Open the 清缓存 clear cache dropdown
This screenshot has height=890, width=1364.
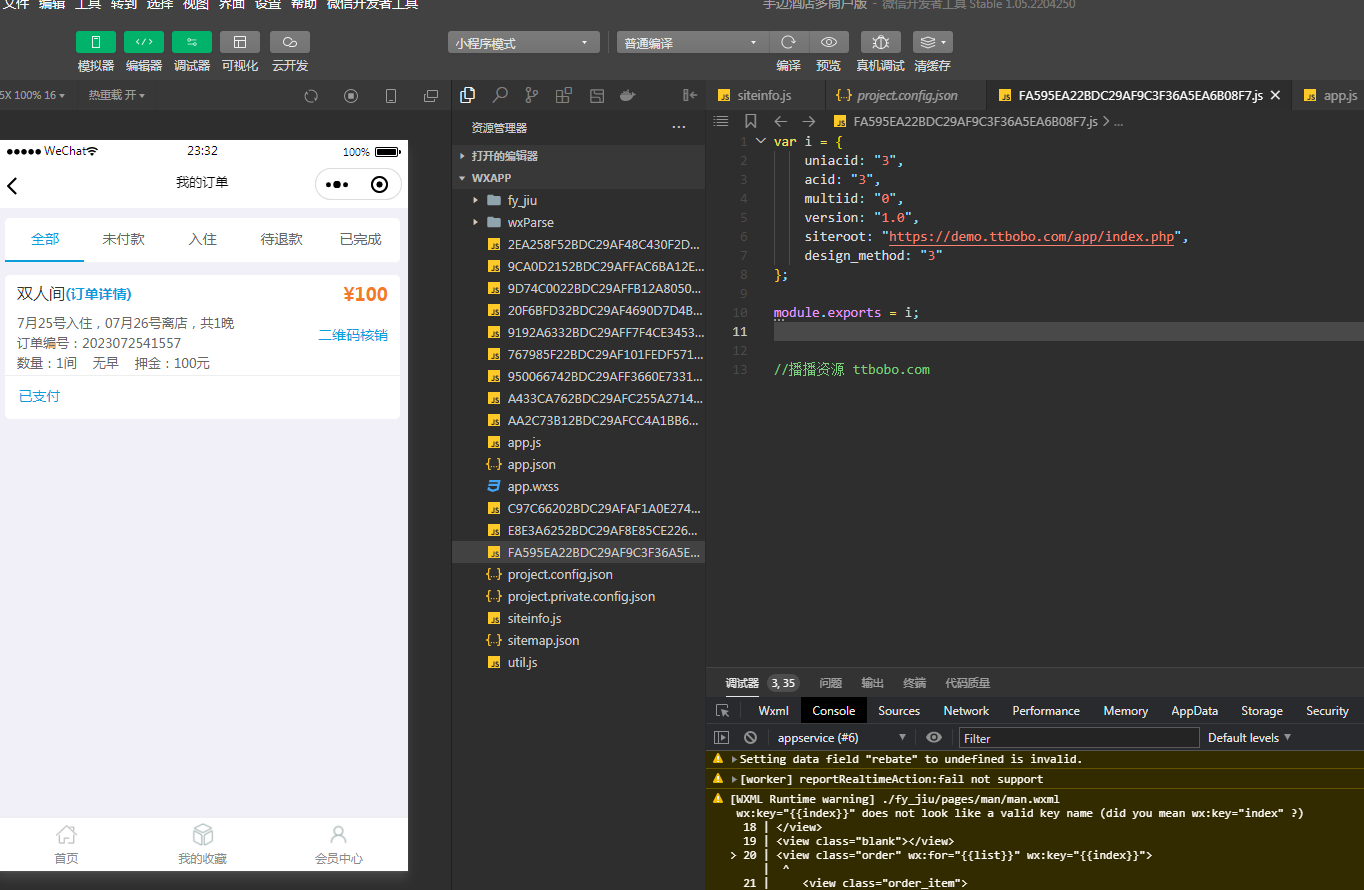[x=933, y=42]
